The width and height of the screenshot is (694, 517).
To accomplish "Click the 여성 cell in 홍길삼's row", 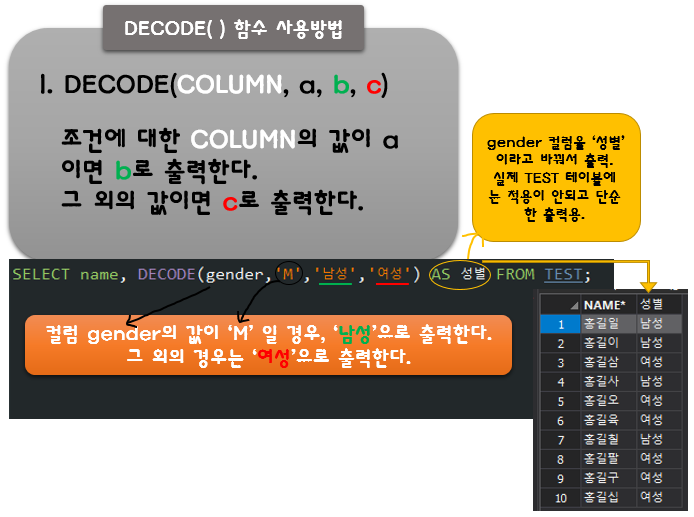I will click(659, 363).
